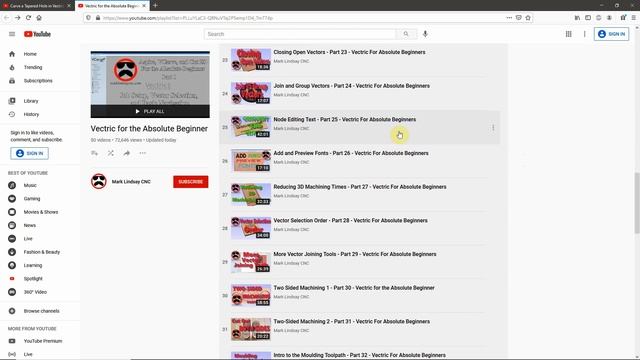Open Trending in the sidebar
The width and height of the screenshot is (640, 360).
pos(33,67)
